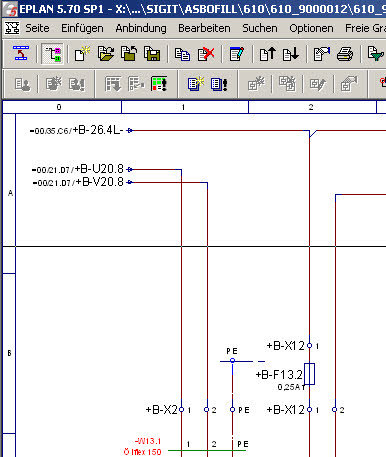
Task: Print the page using the printer icon
Action: point(345,54)
